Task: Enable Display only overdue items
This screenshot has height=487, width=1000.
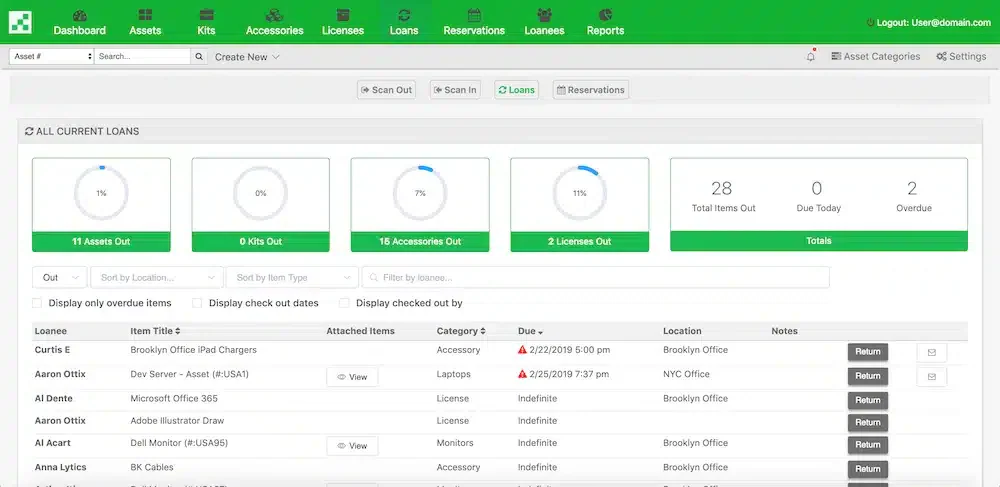Action: pos(37,303)
